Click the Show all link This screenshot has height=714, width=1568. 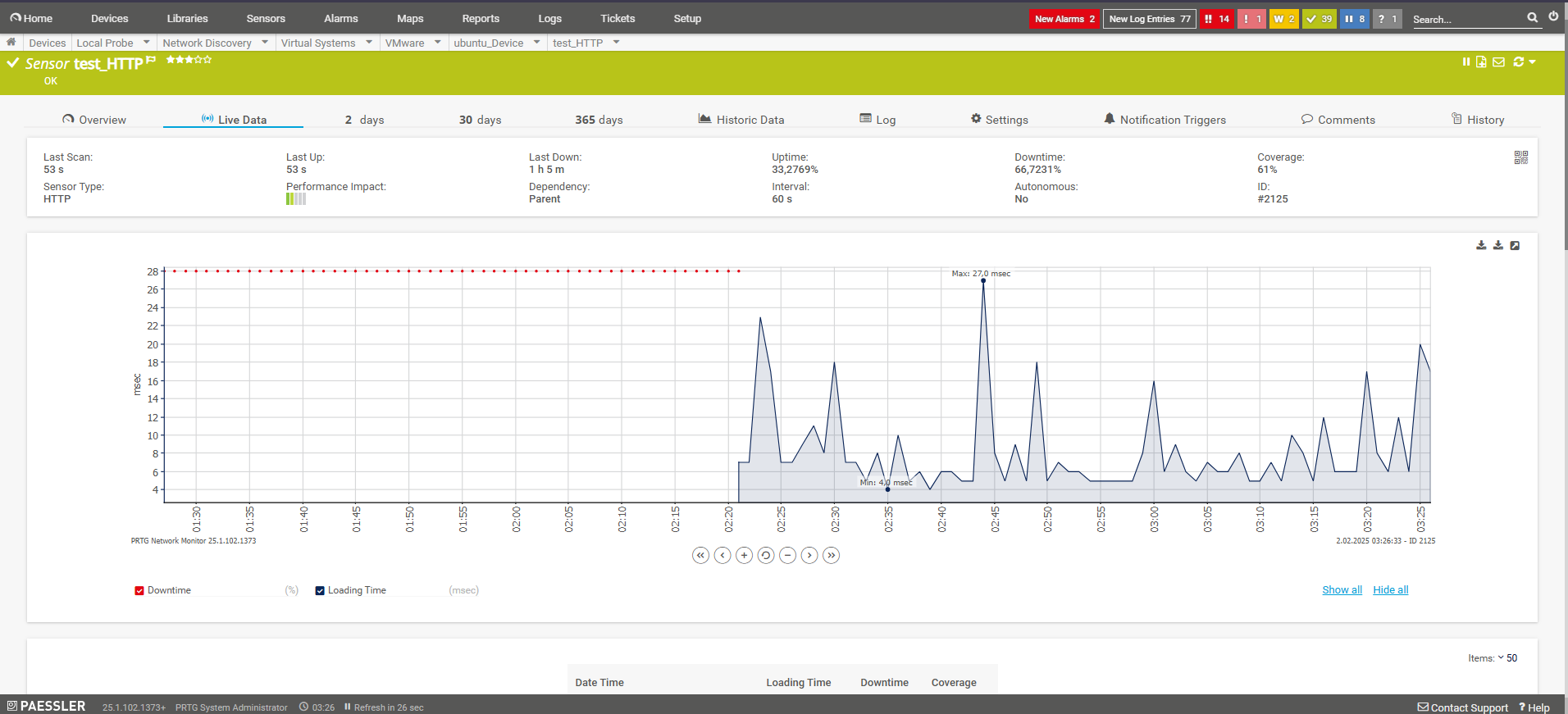(1342, 590)
